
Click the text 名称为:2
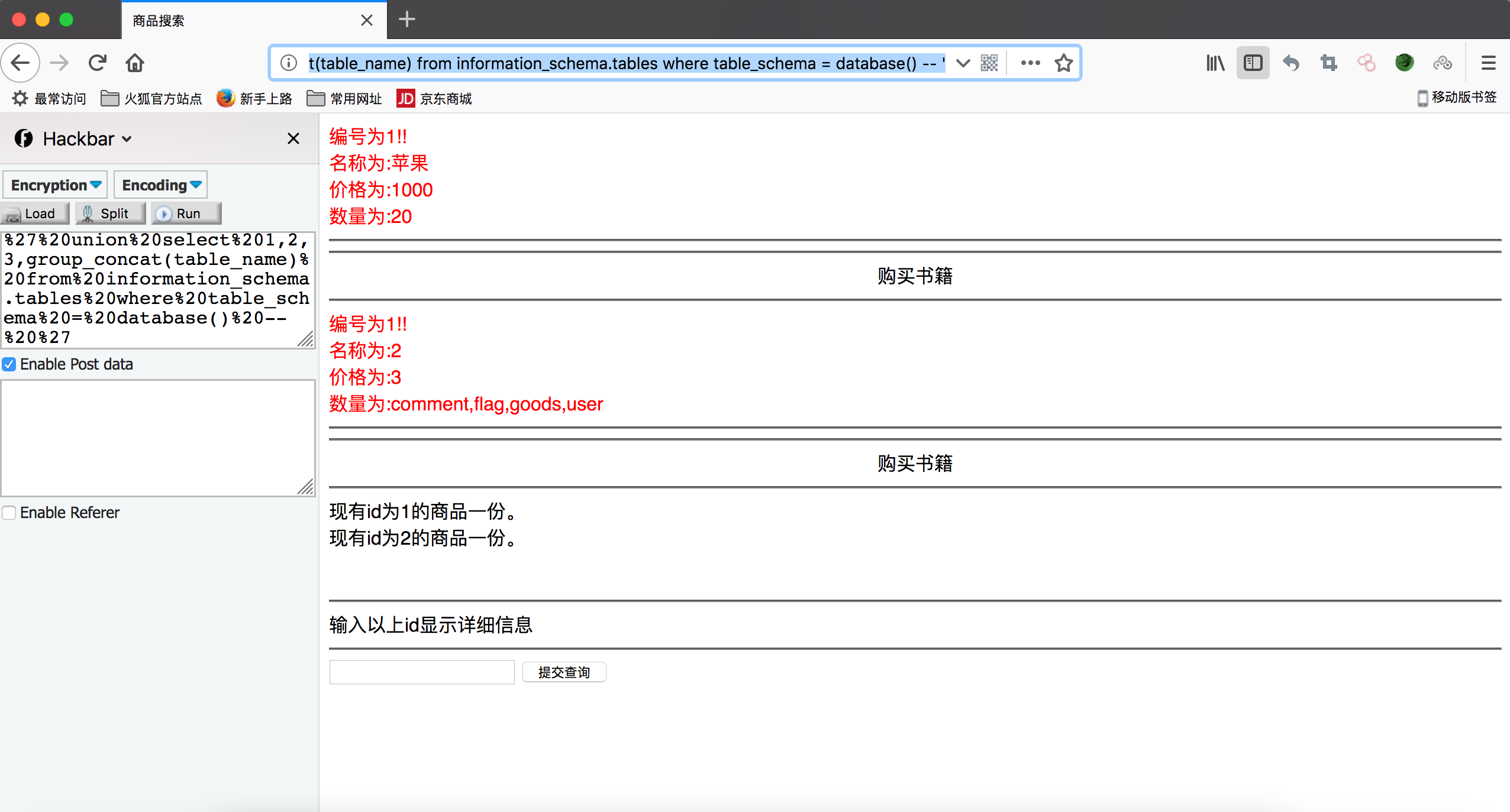[366, 351]
